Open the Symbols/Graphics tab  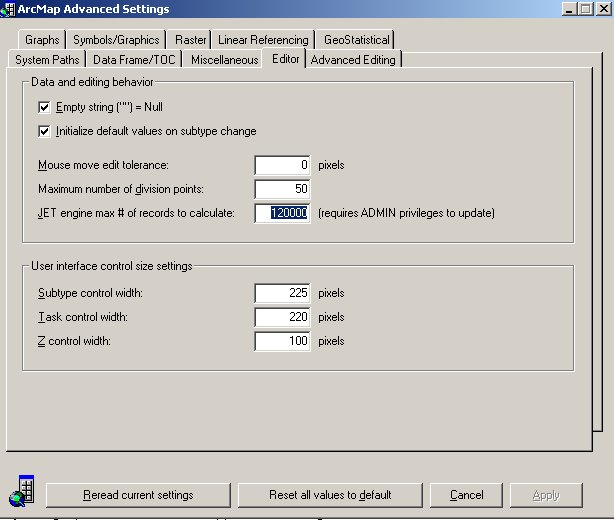point(116,40)
